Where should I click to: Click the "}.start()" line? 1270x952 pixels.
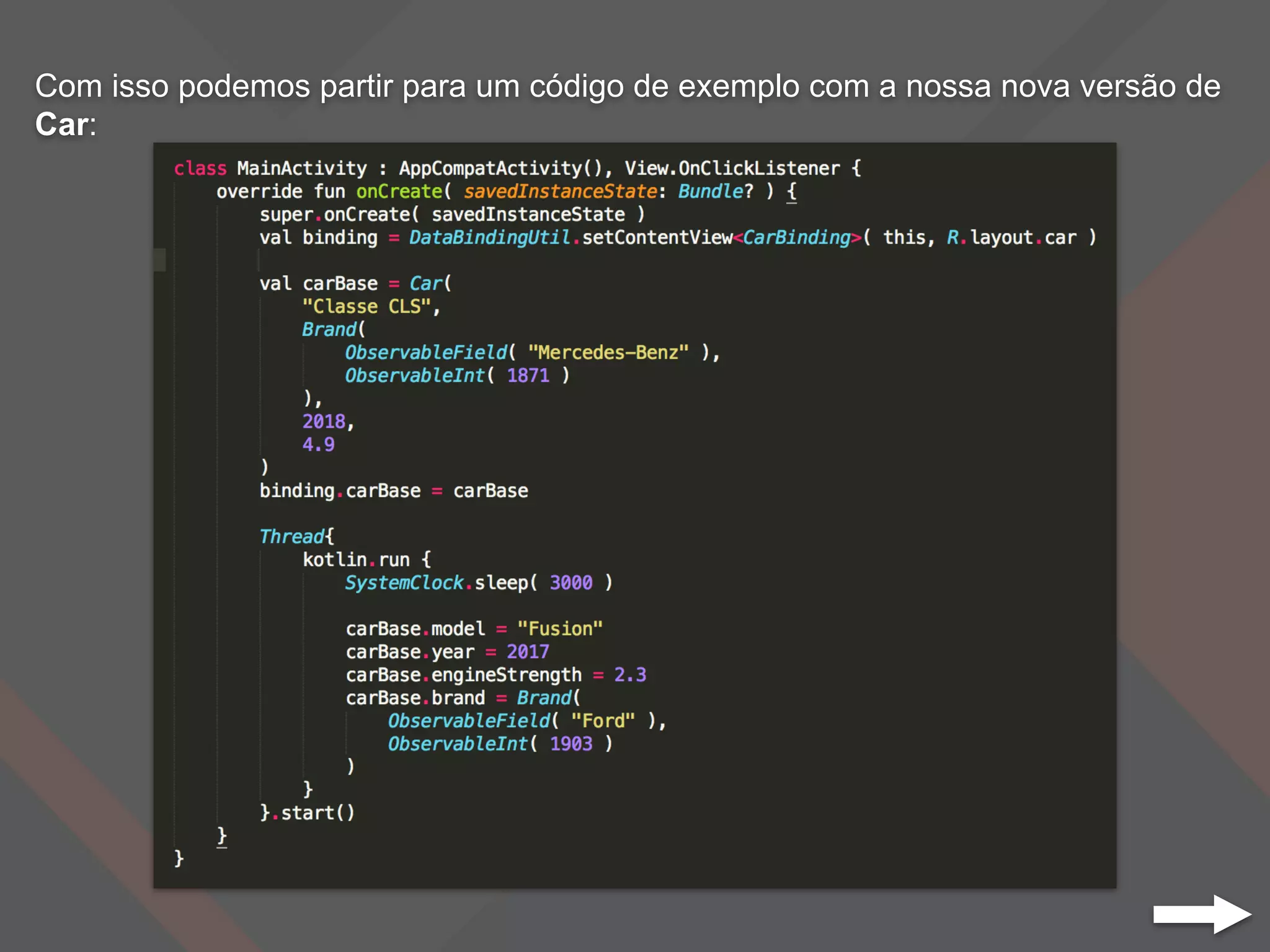[x=307, y=813]
